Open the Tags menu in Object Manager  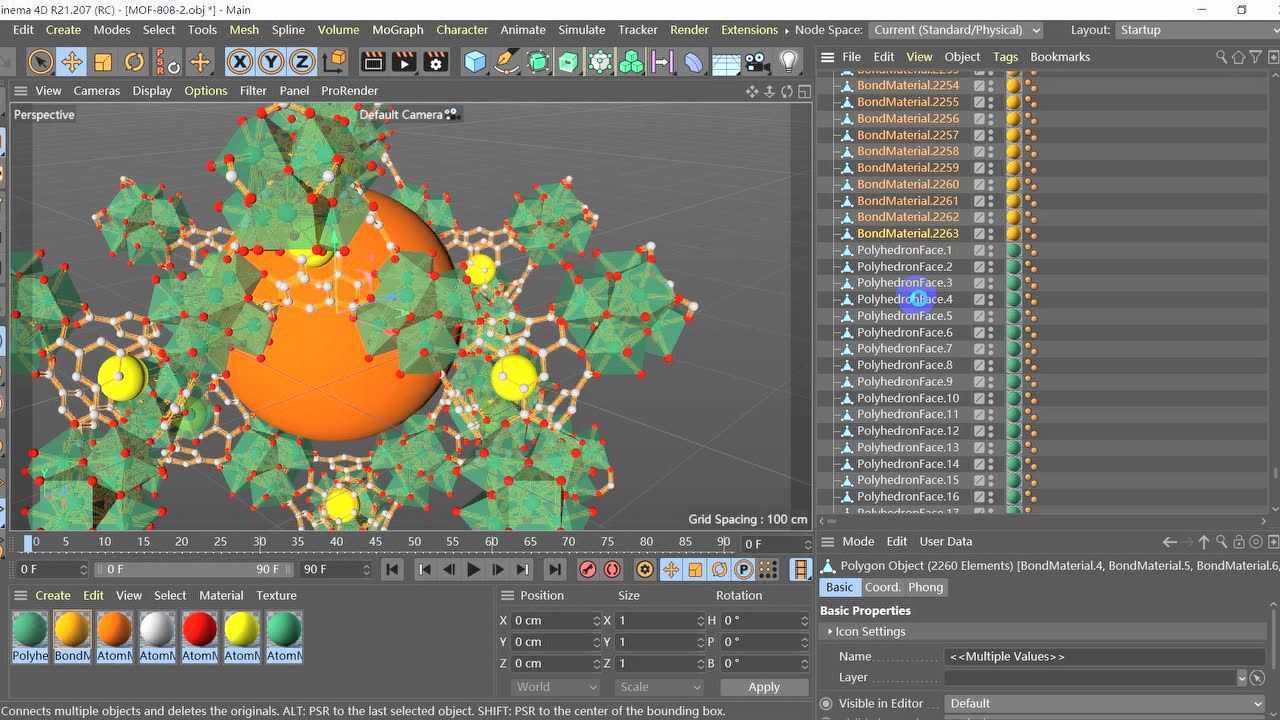[x=1006, y=57]
